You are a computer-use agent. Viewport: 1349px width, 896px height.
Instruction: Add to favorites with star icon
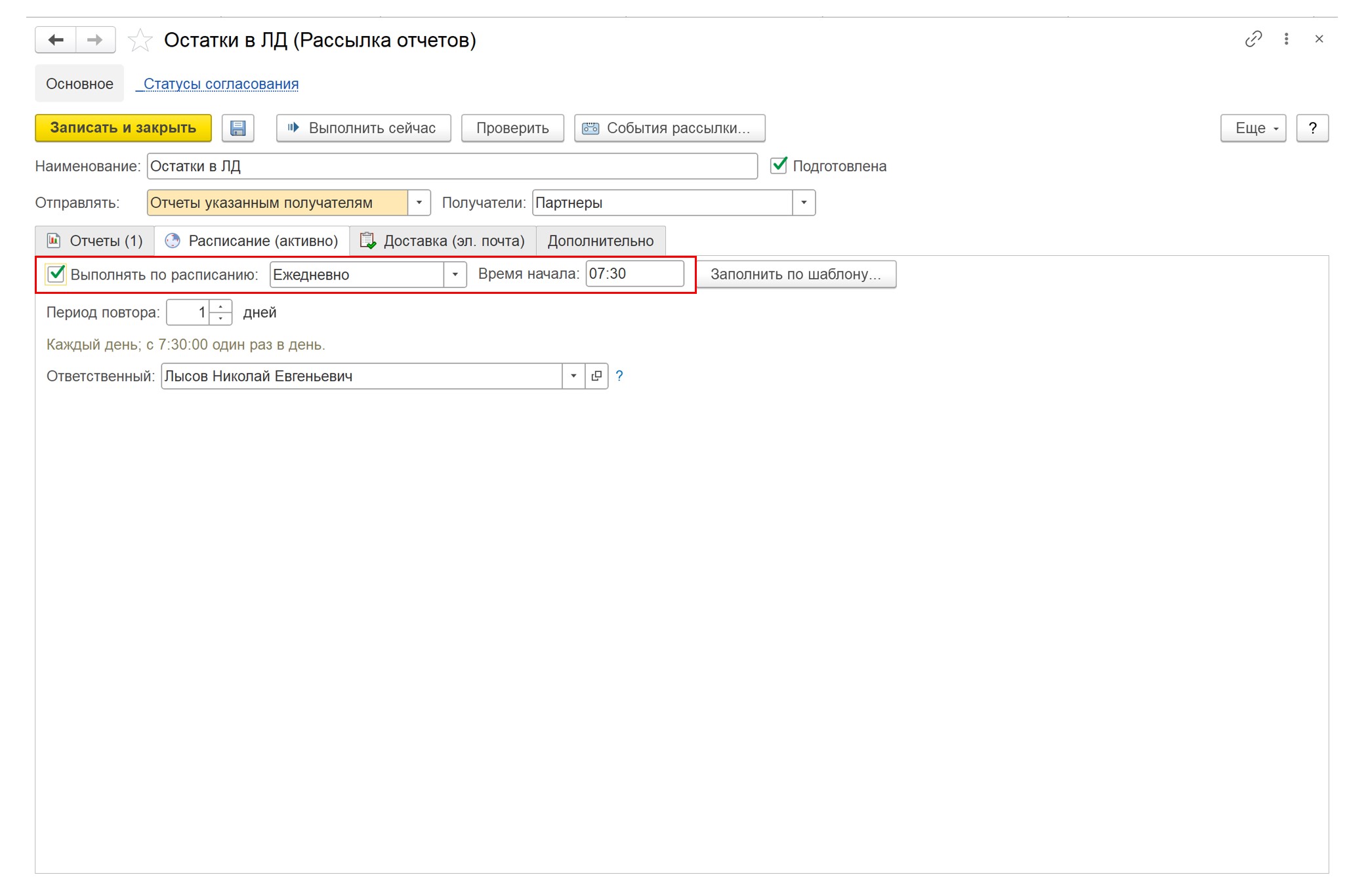tap(140, 41)
